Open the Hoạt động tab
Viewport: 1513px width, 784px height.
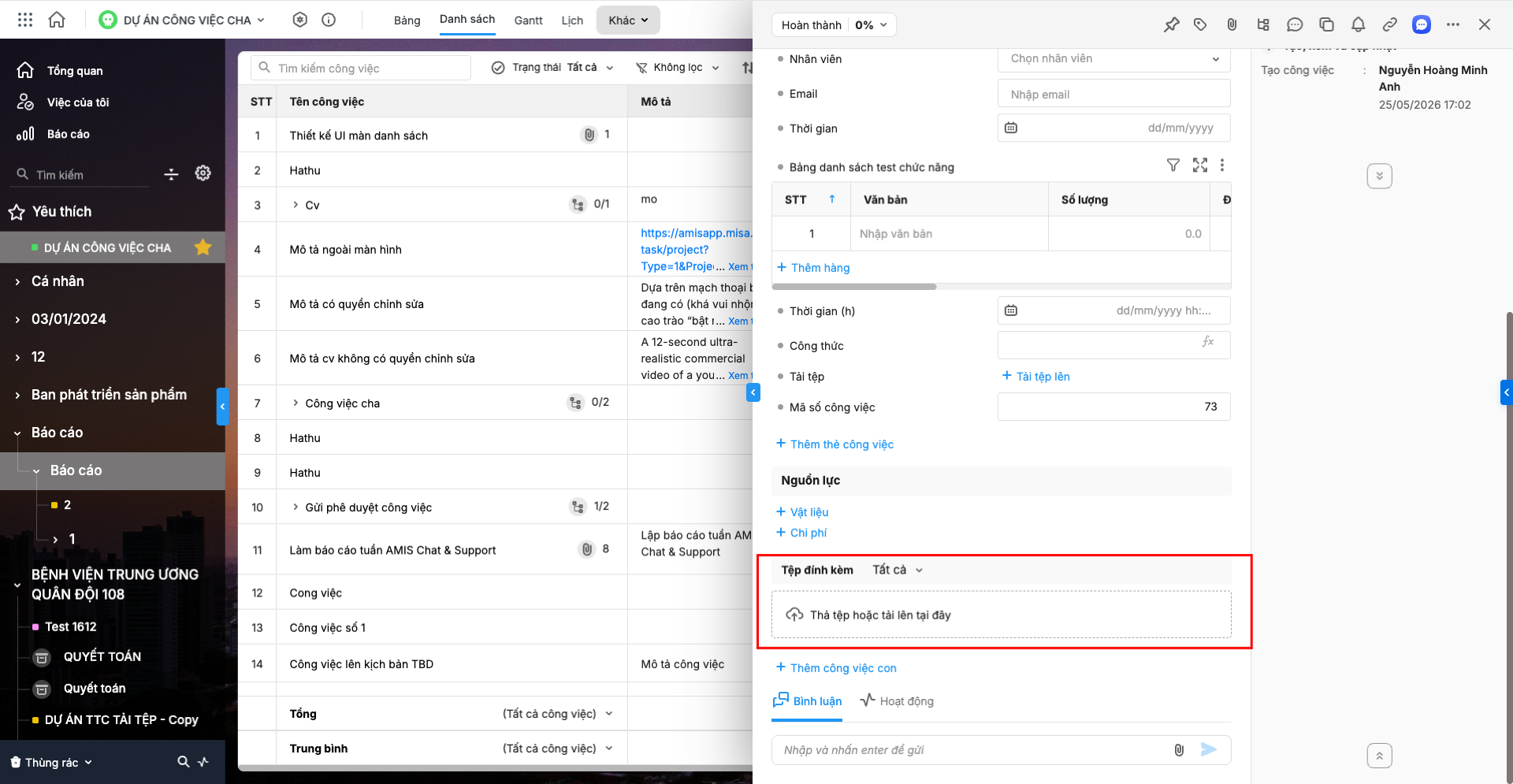pos(897,700)
